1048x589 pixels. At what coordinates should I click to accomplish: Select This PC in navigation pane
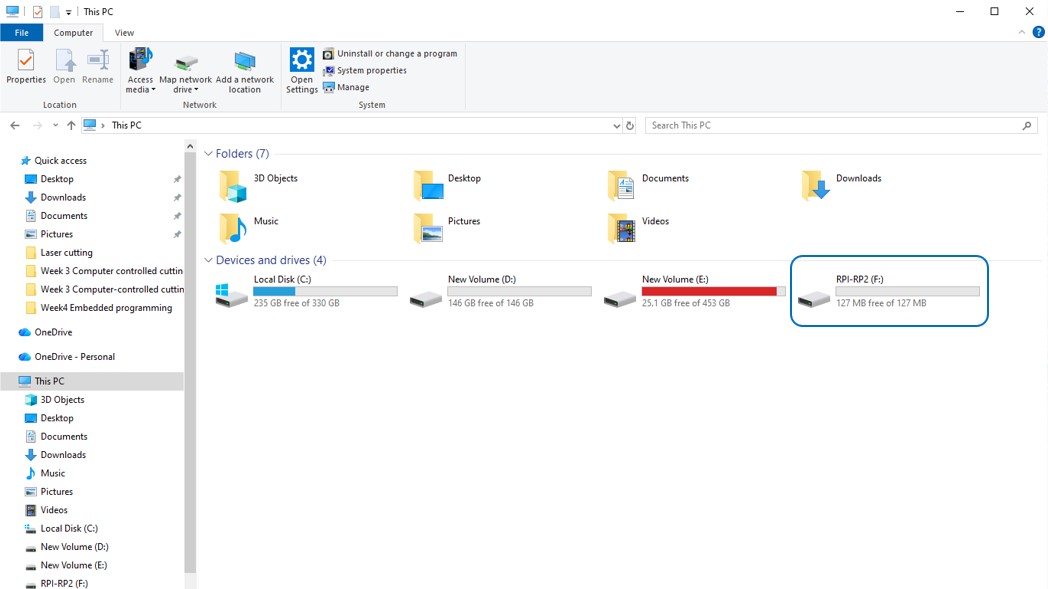coord(49,381)
